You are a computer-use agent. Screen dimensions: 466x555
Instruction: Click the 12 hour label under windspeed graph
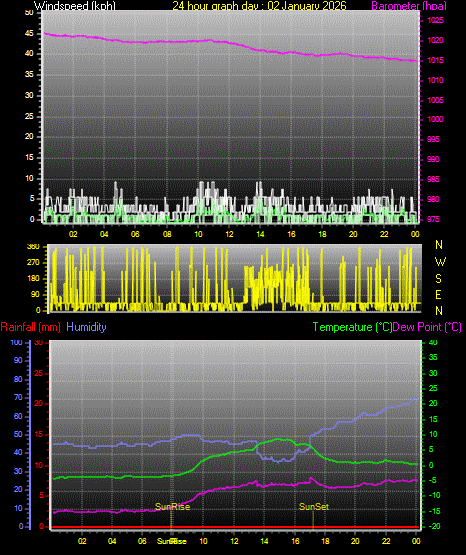click(x=229, y=234)
